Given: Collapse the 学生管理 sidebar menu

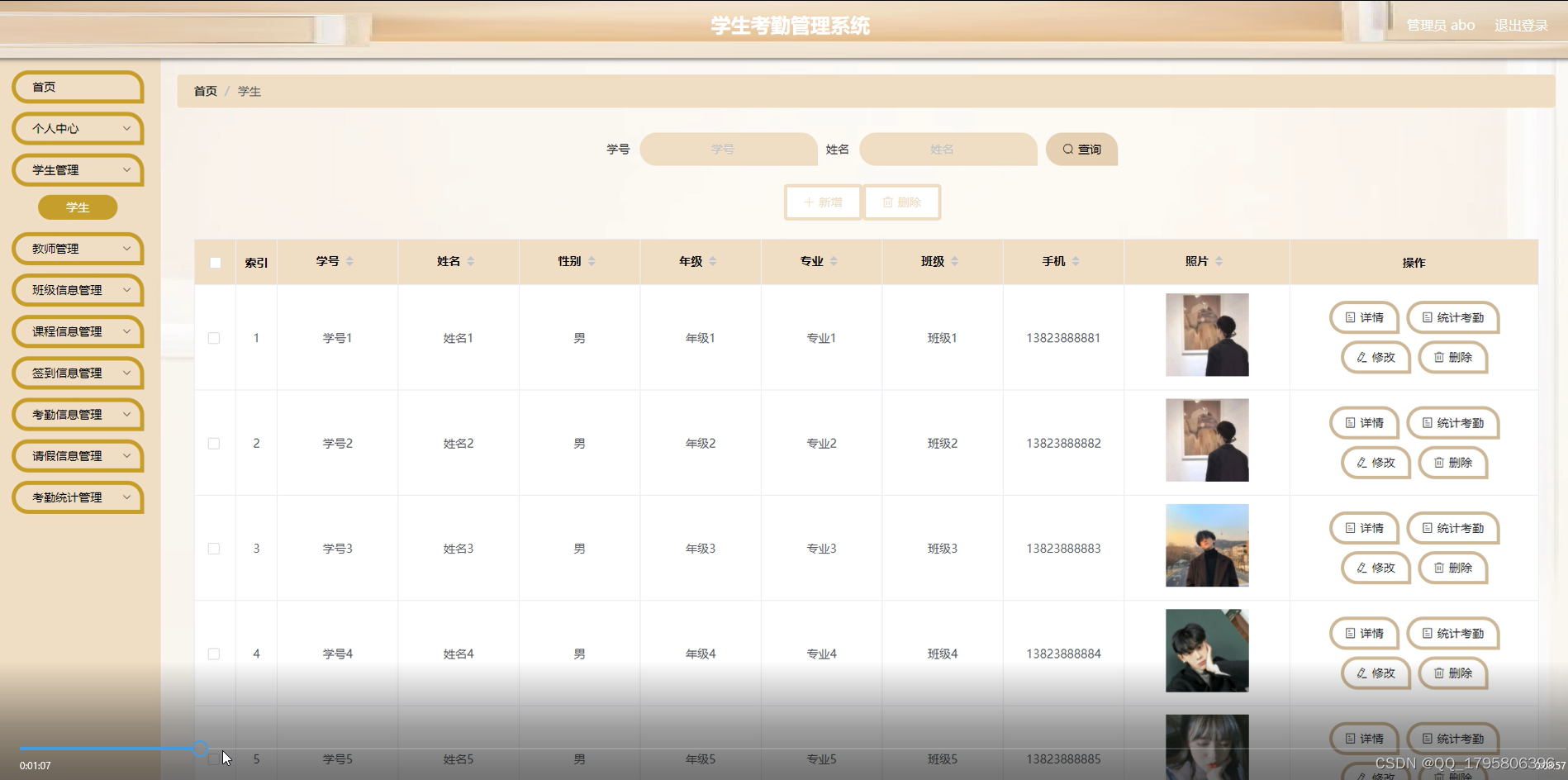Looking at the screenshot, I should click(78, 169).
